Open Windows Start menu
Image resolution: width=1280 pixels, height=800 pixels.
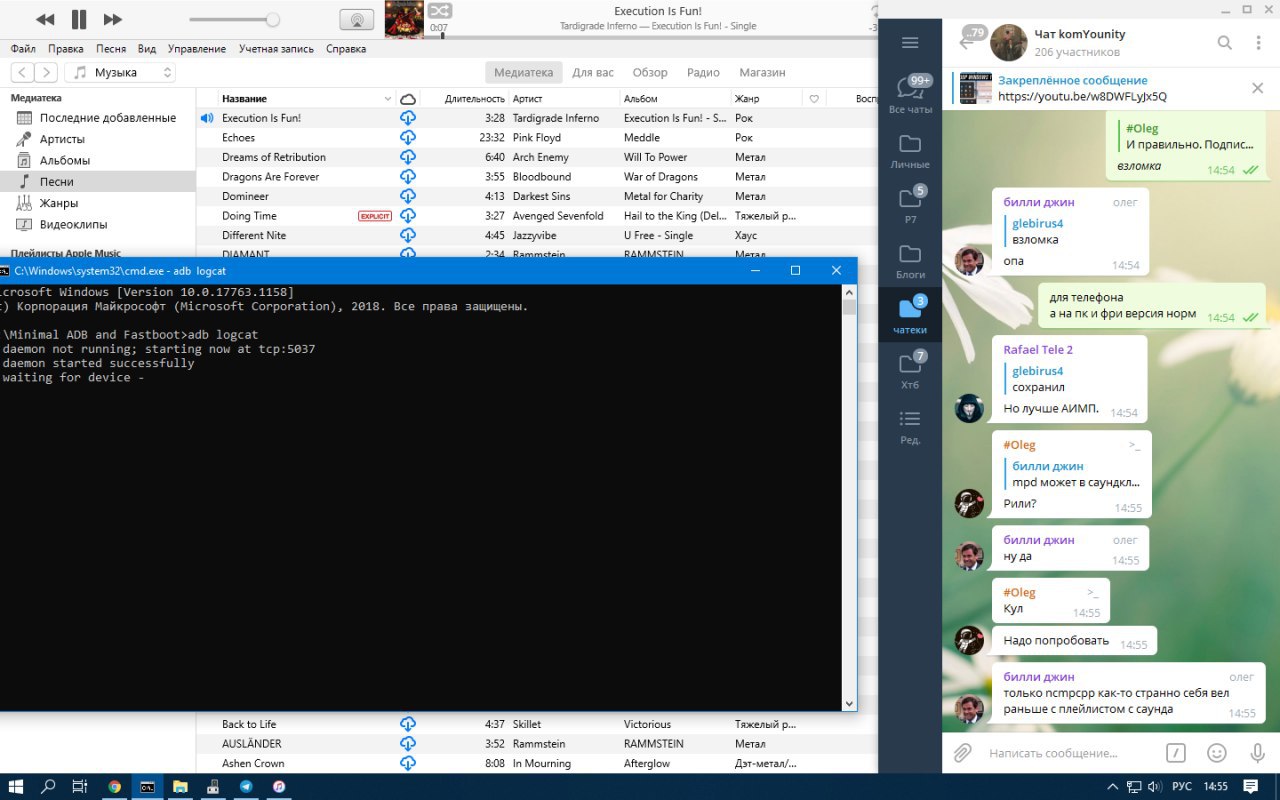tap(18, 787)
